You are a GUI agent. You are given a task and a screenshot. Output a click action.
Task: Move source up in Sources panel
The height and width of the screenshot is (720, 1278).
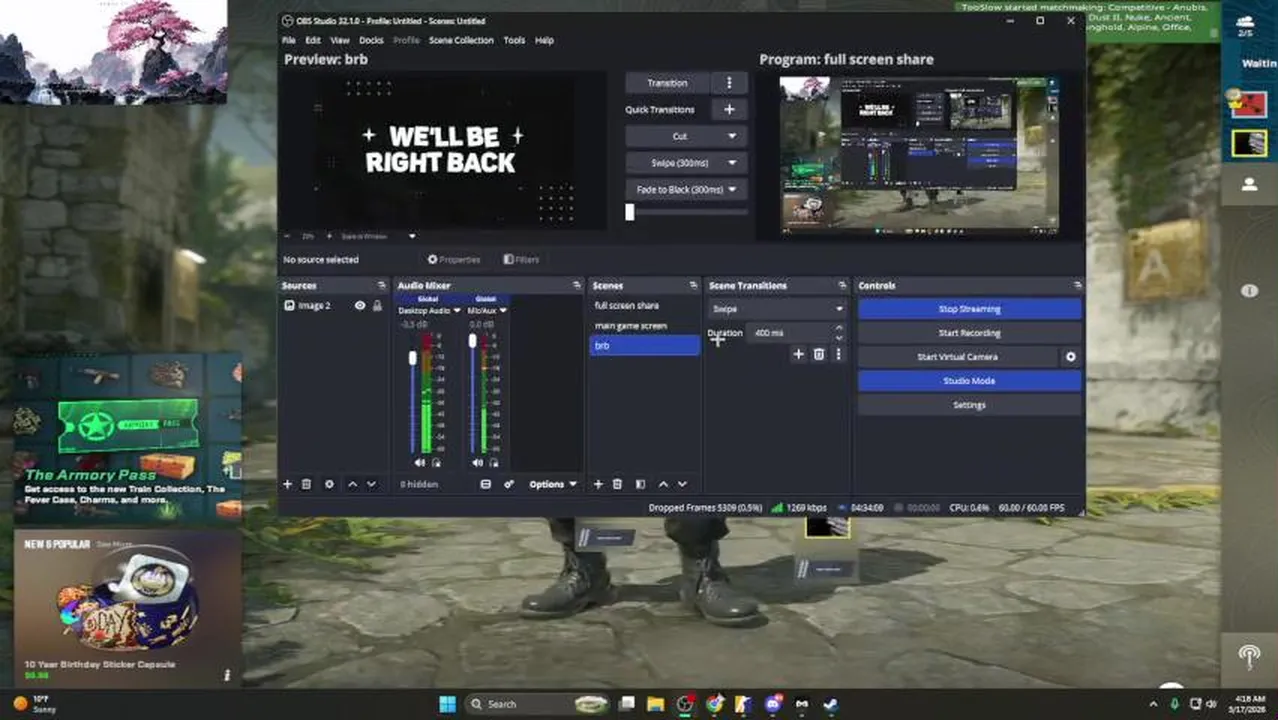352,484
